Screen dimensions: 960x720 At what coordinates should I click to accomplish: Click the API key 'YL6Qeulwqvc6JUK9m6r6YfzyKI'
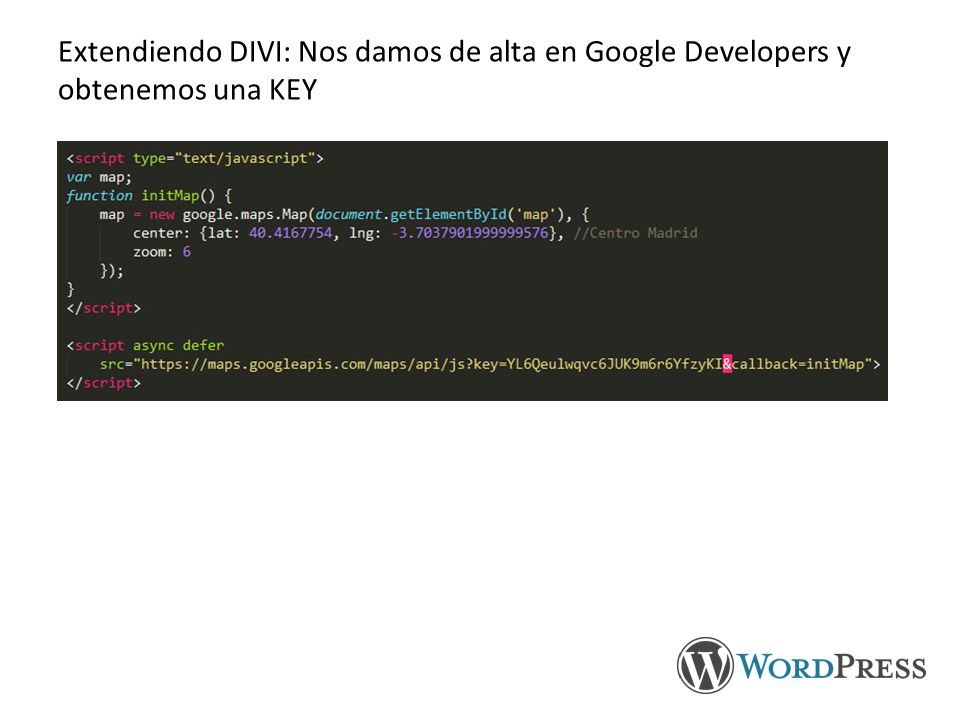coord(615,364)
